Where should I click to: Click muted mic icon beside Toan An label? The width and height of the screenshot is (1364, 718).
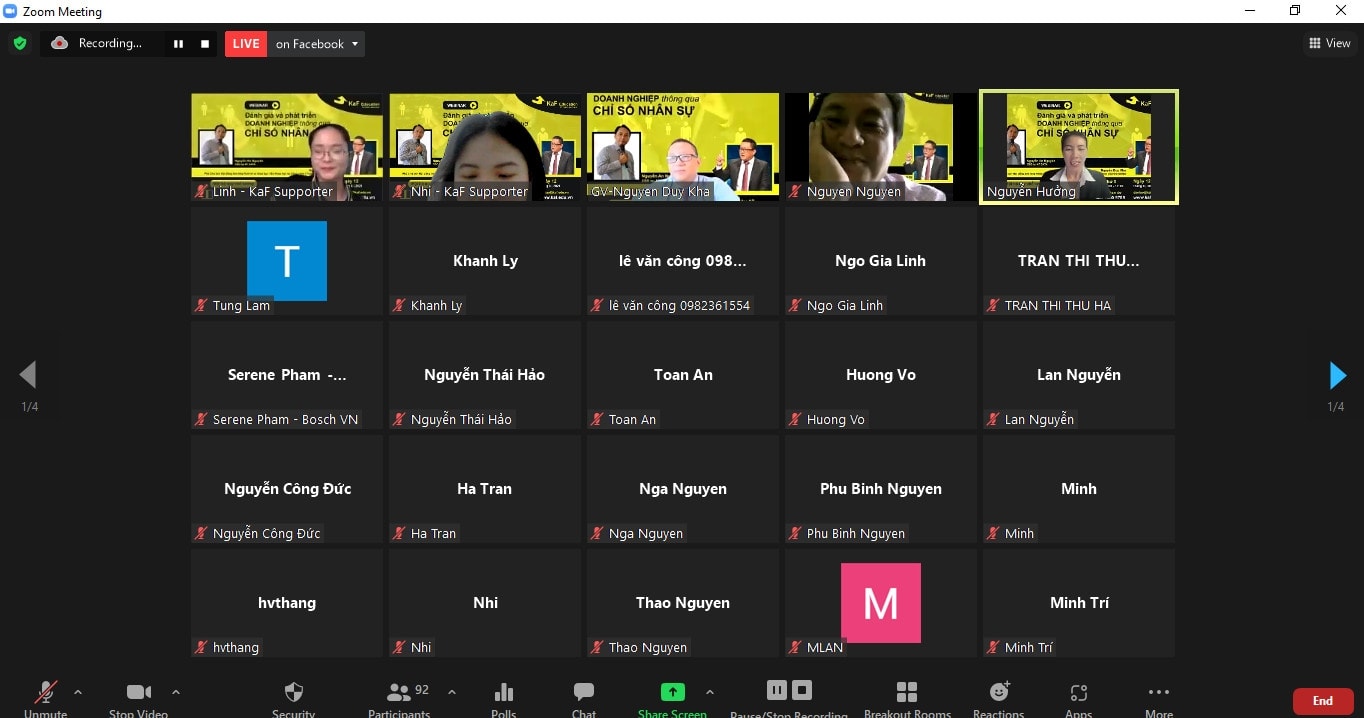pyautogui.click(x=597, y=420)
